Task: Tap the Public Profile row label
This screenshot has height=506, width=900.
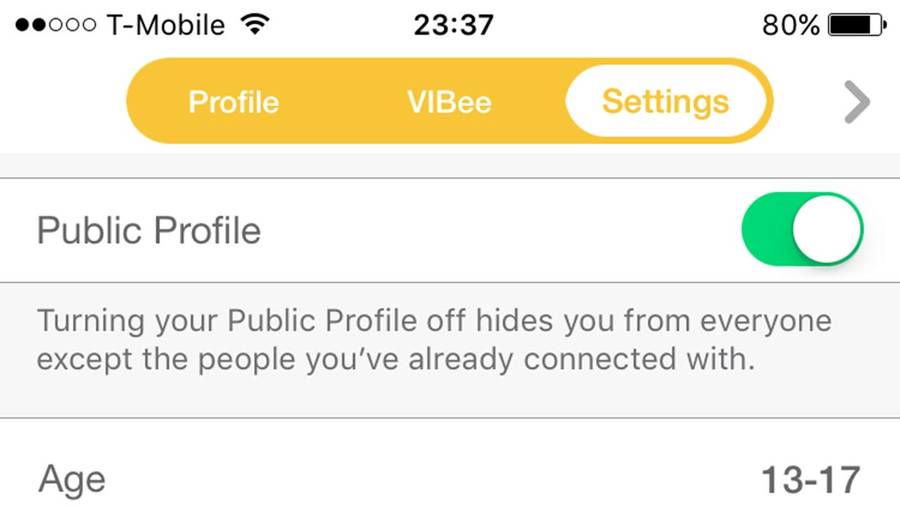Action: click(x=149, y=230)
